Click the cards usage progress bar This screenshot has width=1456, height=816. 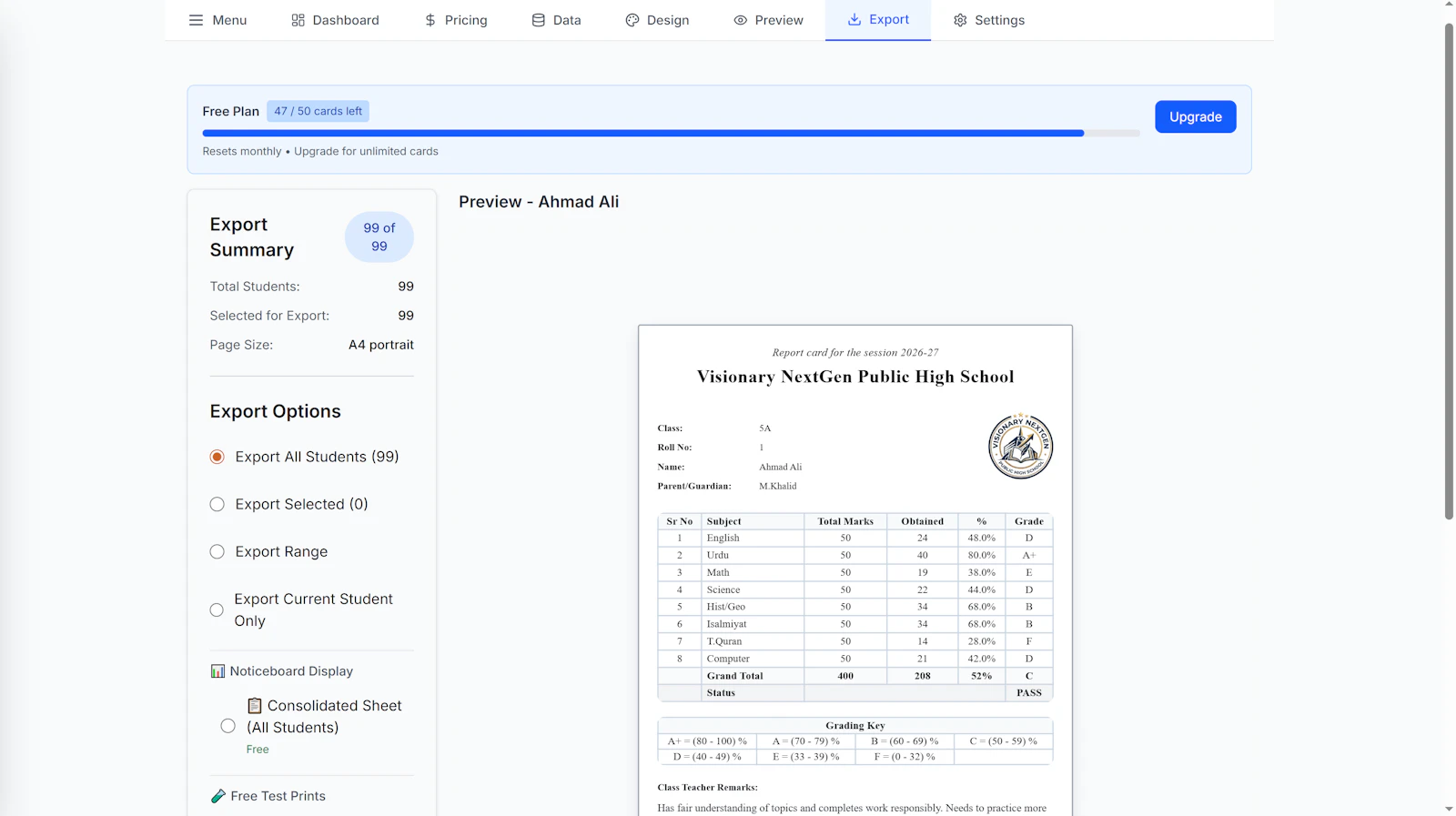click(x=671, y=133)
